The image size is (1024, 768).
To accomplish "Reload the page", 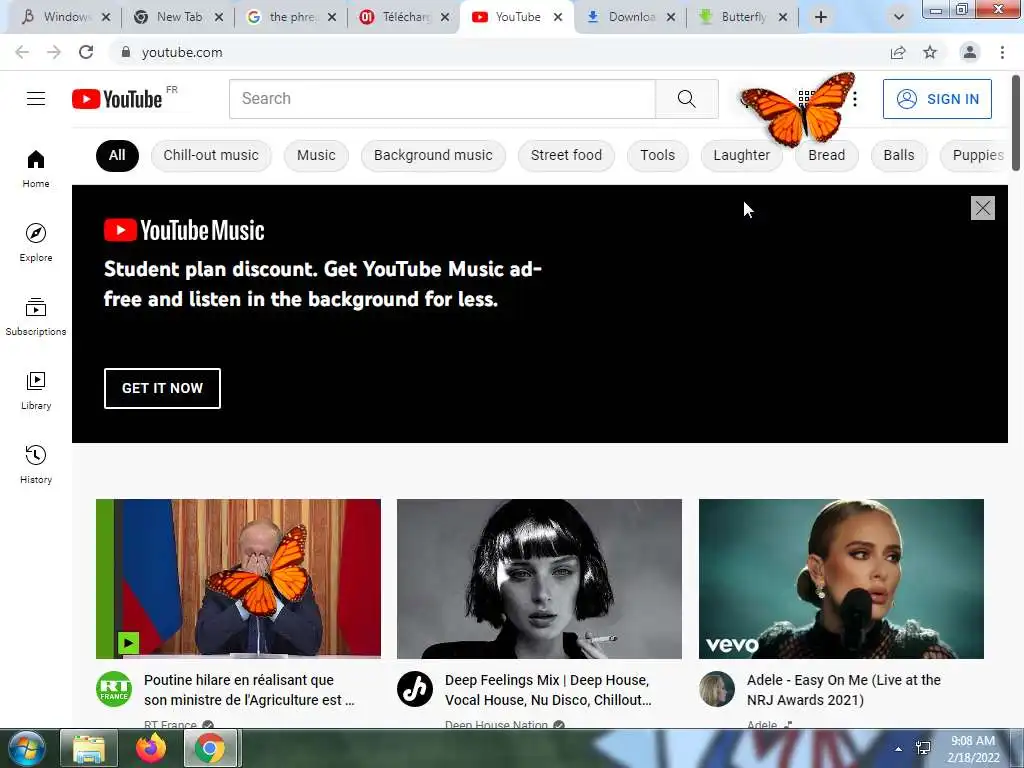I will (x=86, y=52).
